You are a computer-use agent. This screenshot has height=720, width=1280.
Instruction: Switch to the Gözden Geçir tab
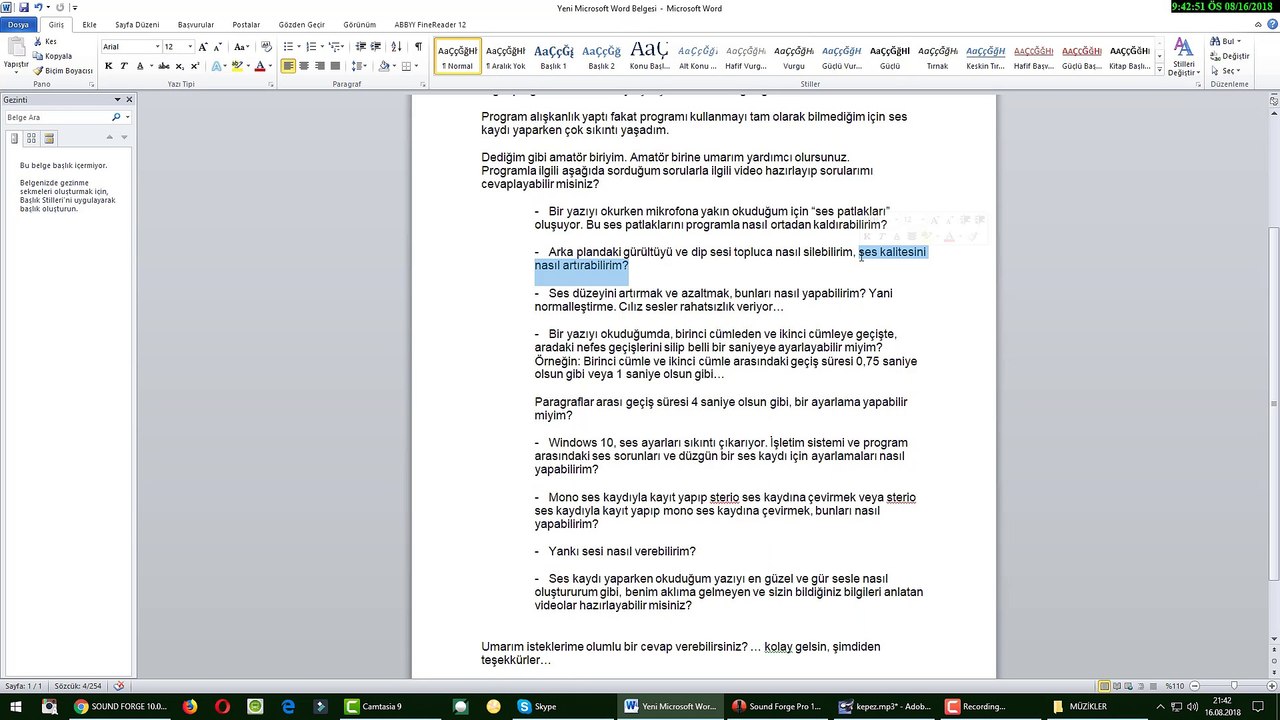pyautogui.click(x=301, y=24)
